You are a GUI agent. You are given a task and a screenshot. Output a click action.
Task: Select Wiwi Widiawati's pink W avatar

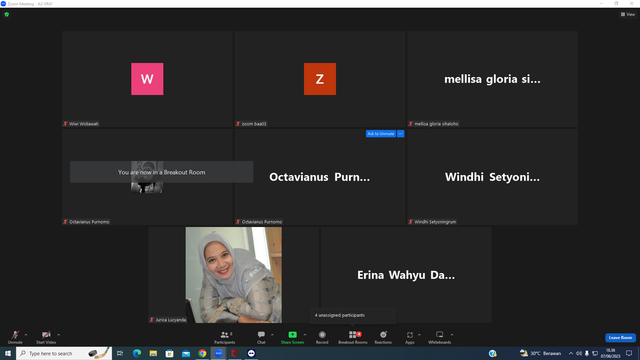coord(147,79)
